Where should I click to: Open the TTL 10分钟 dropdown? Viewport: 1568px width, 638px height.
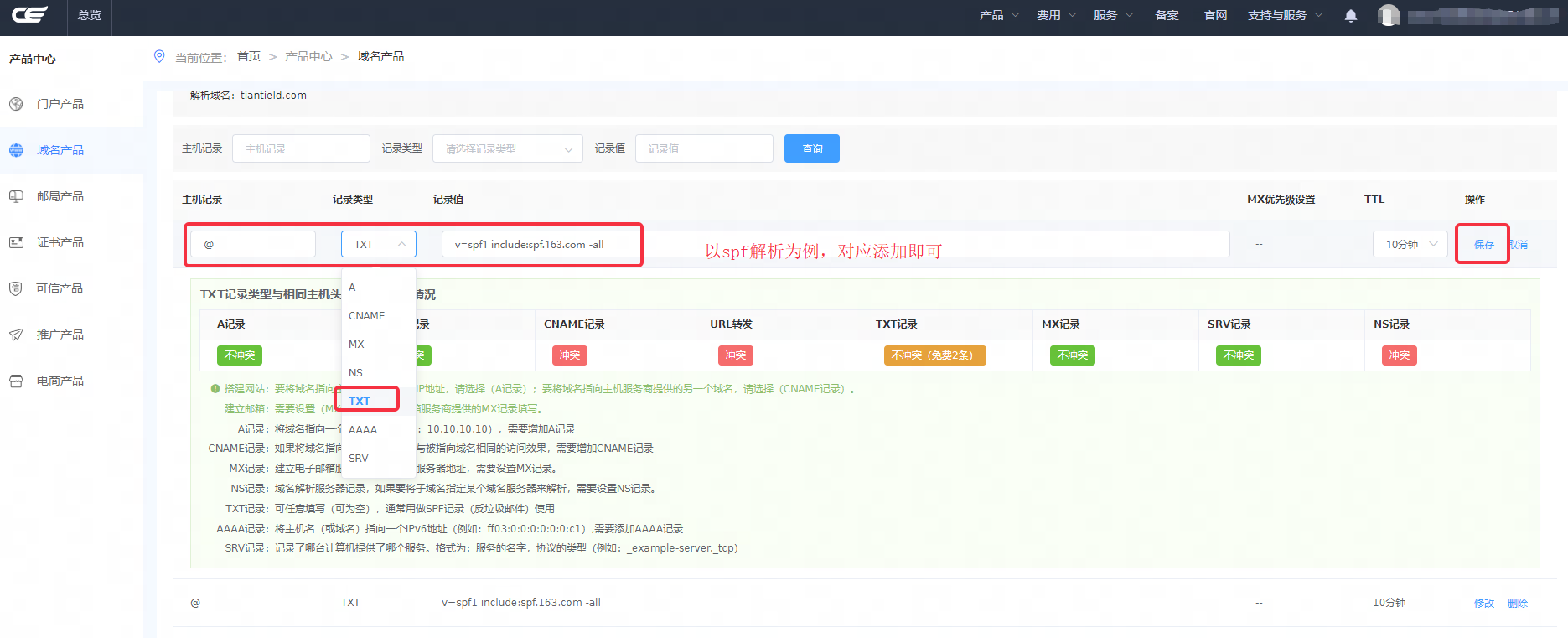pos(1410,244)
